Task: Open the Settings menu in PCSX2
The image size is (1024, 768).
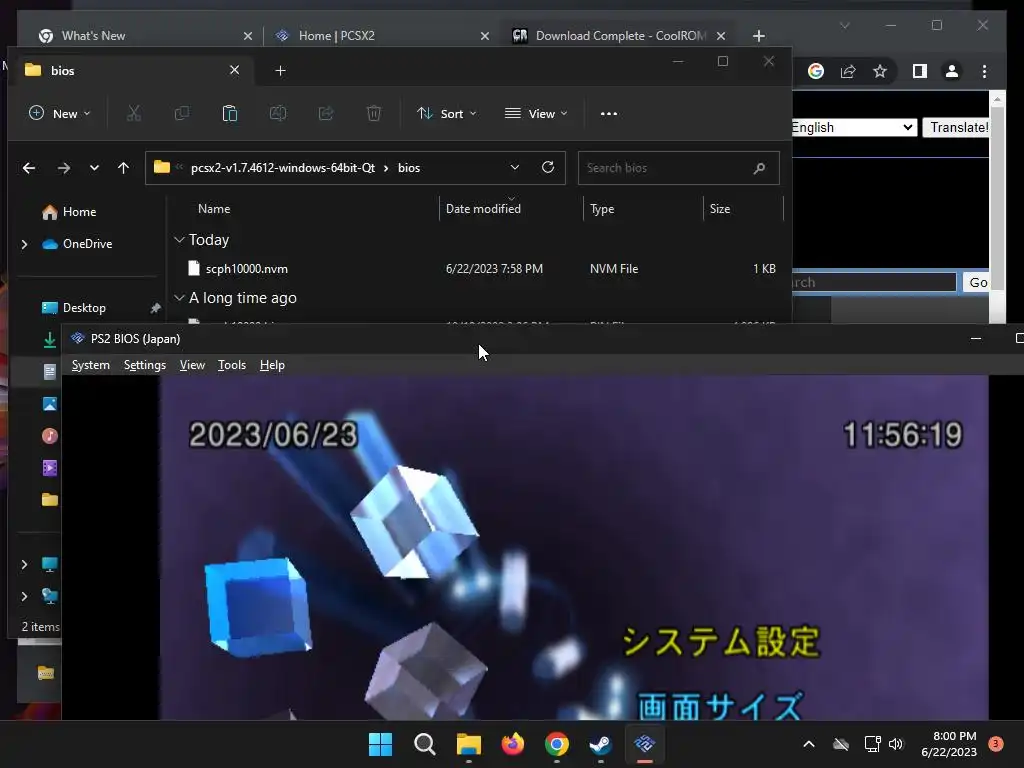Action: [x=145, y=365]
